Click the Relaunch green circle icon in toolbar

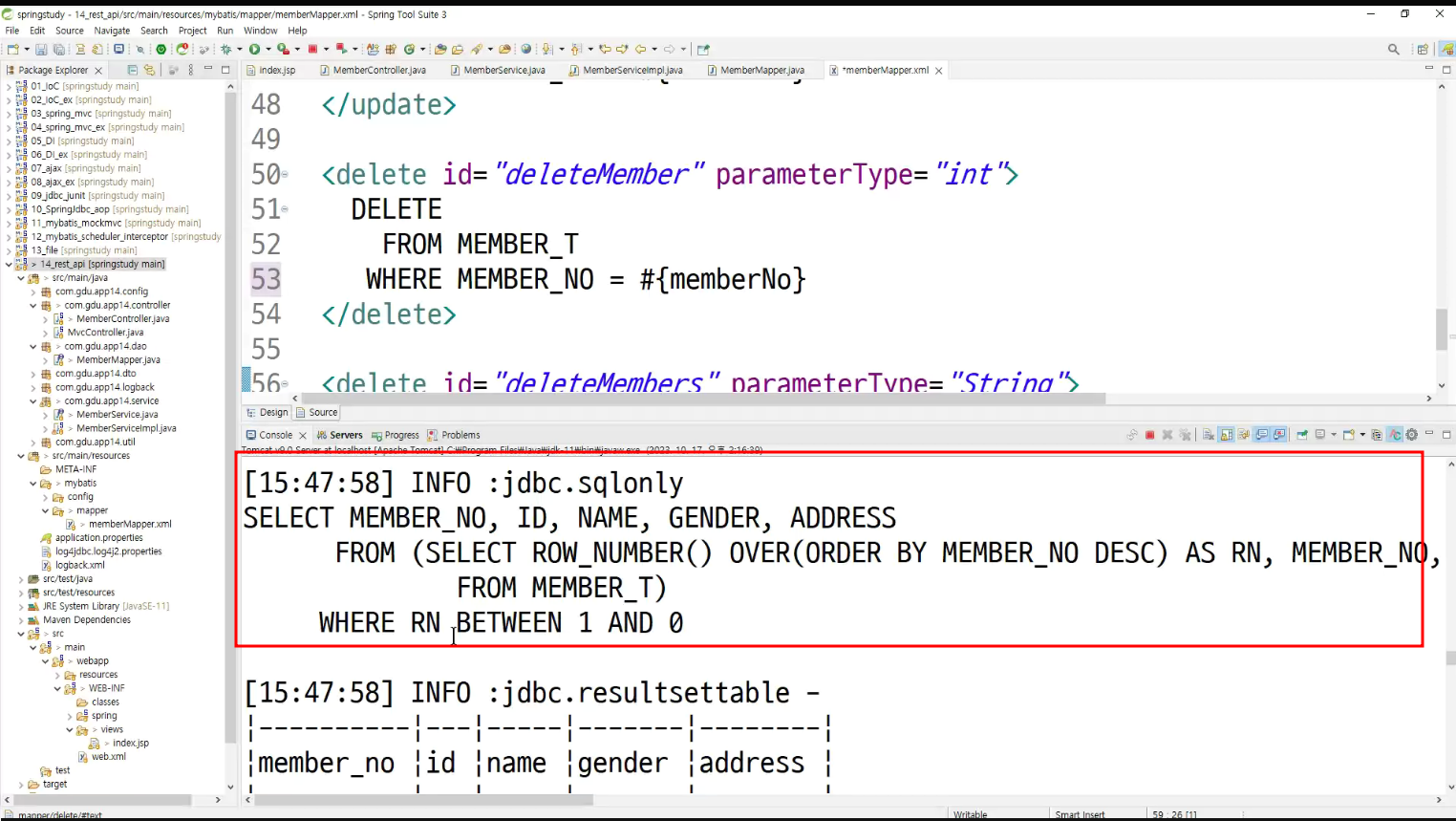pos(161,50)
